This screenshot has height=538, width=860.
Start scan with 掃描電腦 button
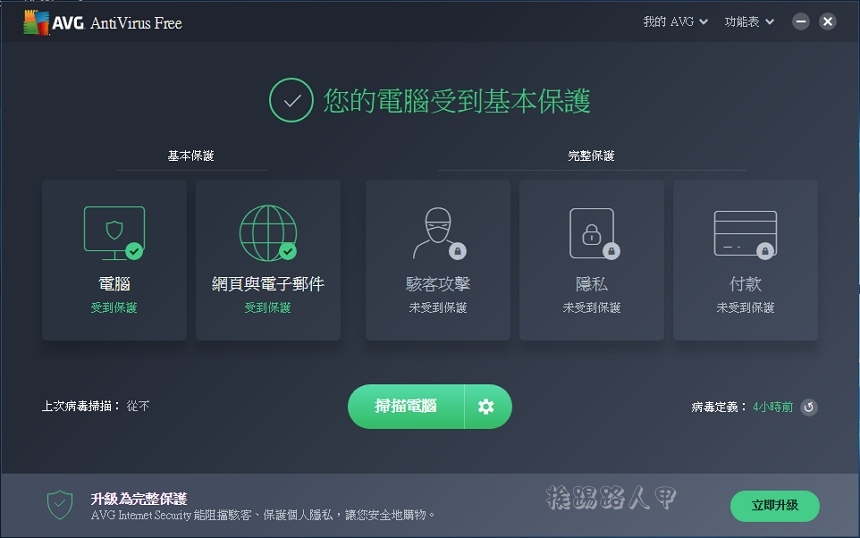(406, 406)
